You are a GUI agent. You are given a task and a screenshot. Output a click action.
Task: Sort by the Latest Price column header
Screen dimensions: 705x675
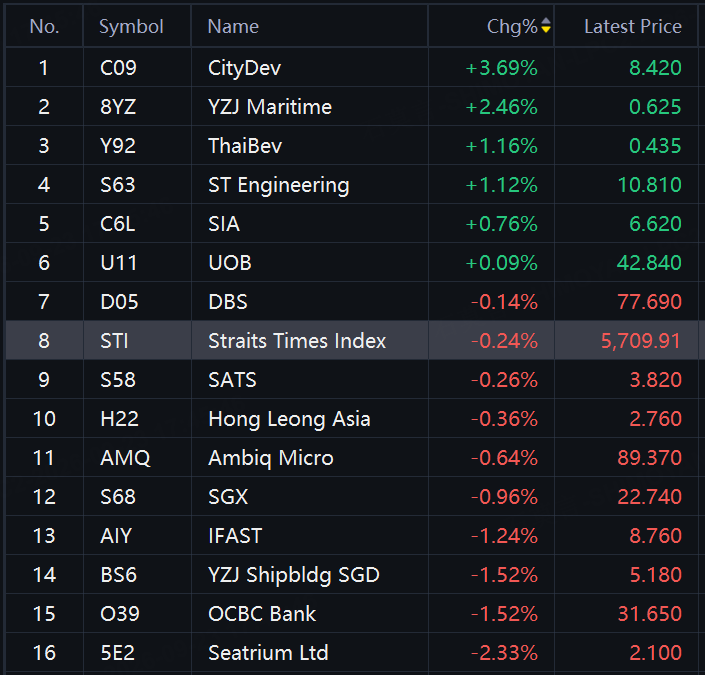coord(633,27)
